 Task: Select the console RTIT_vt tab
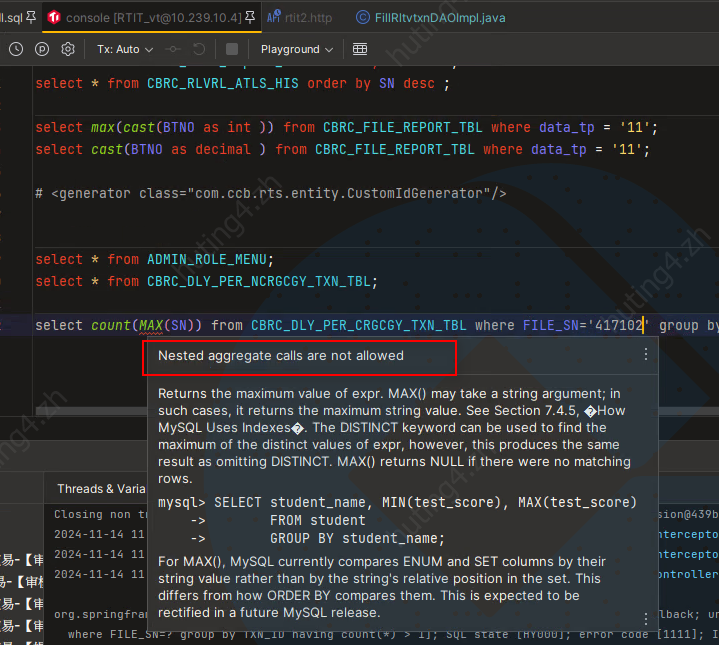150,17
